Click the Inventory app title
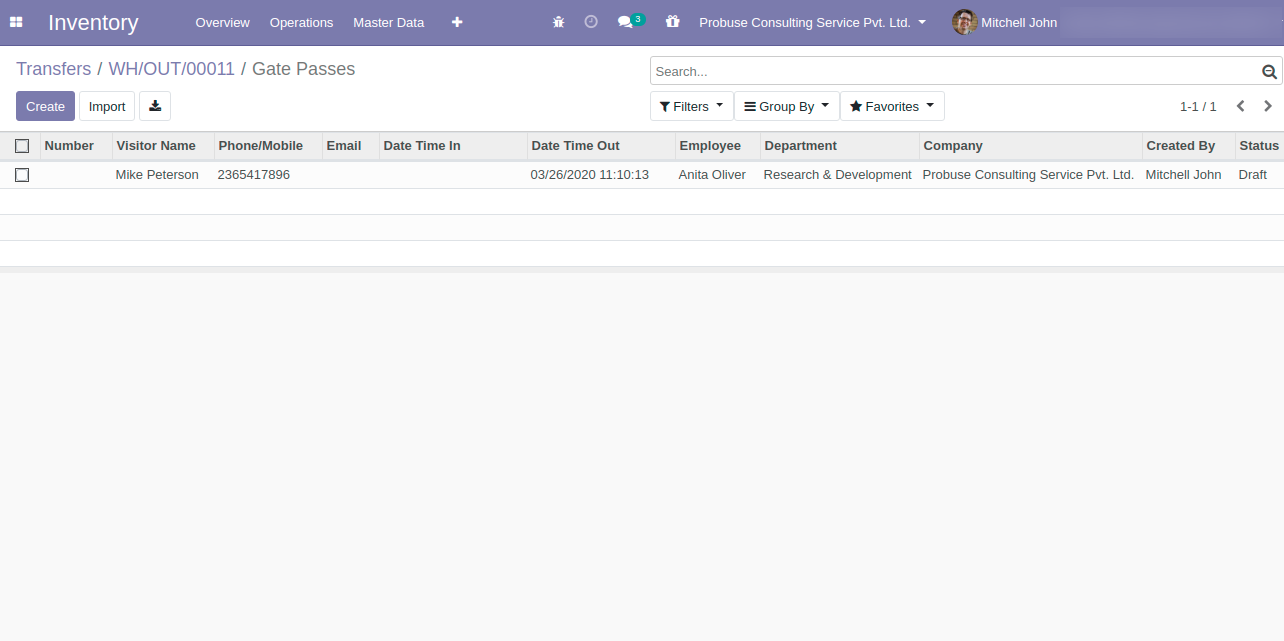Screen dimensions: 1284x641 tap(93, 22)
